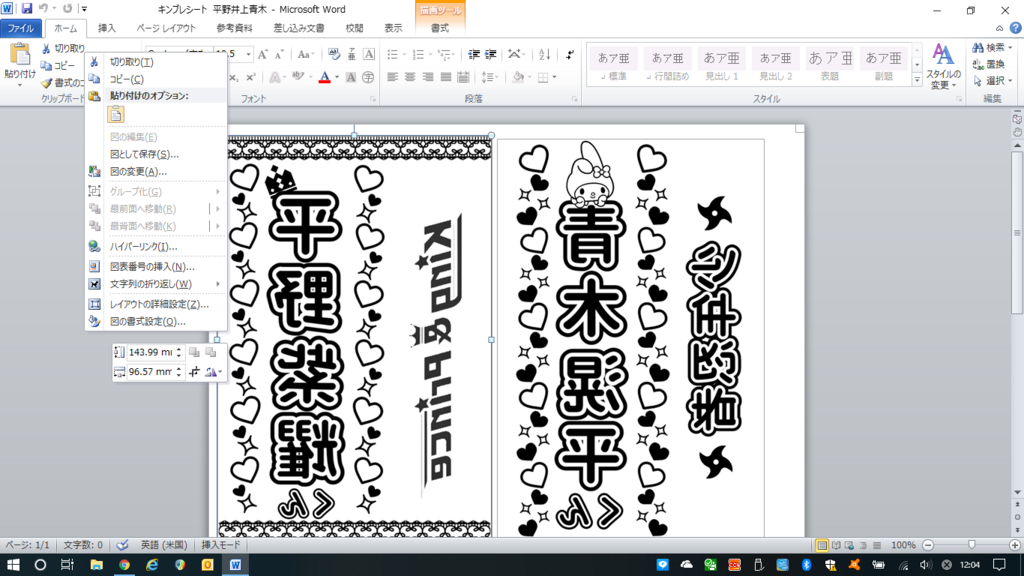Click the Save icon in quick access toolbar
1024x576 pixels.
tap(27, 8)
